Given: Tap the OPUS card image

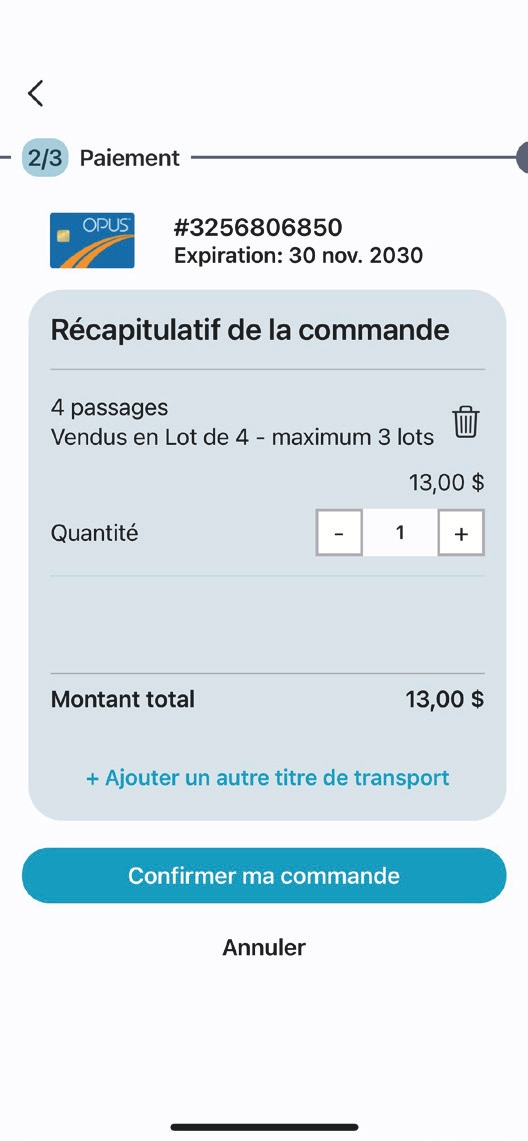Looking at the screenshot, I should click(x=92, y=240).
